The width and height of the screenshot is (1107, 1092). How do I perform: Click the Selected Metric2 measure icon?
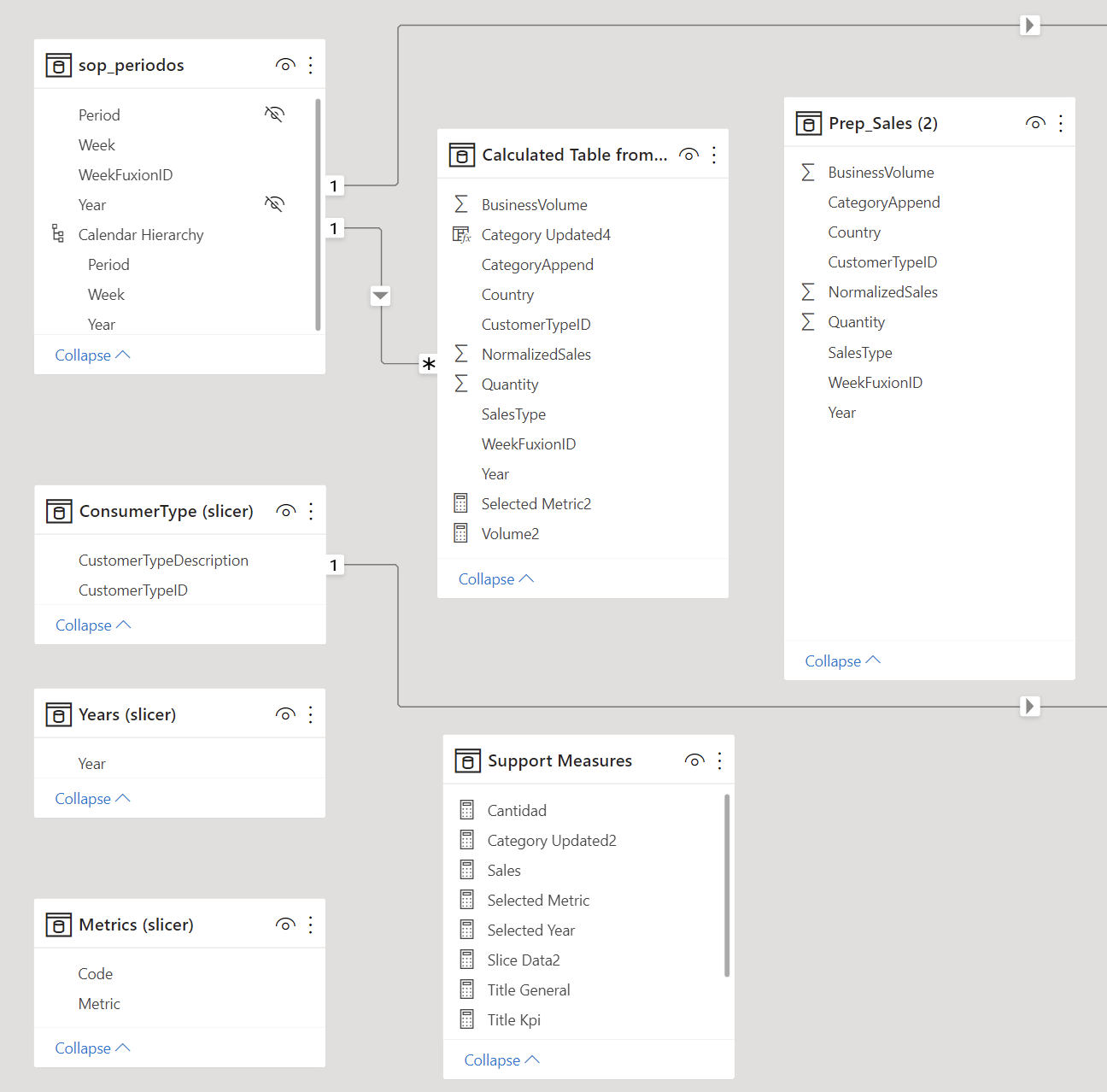tap(460, 503)
